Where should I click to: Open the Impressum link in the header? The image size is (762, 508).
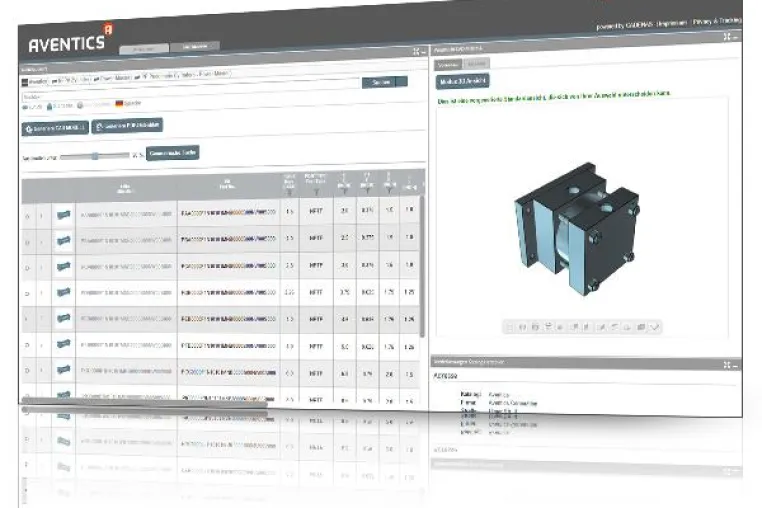(672, 23)
